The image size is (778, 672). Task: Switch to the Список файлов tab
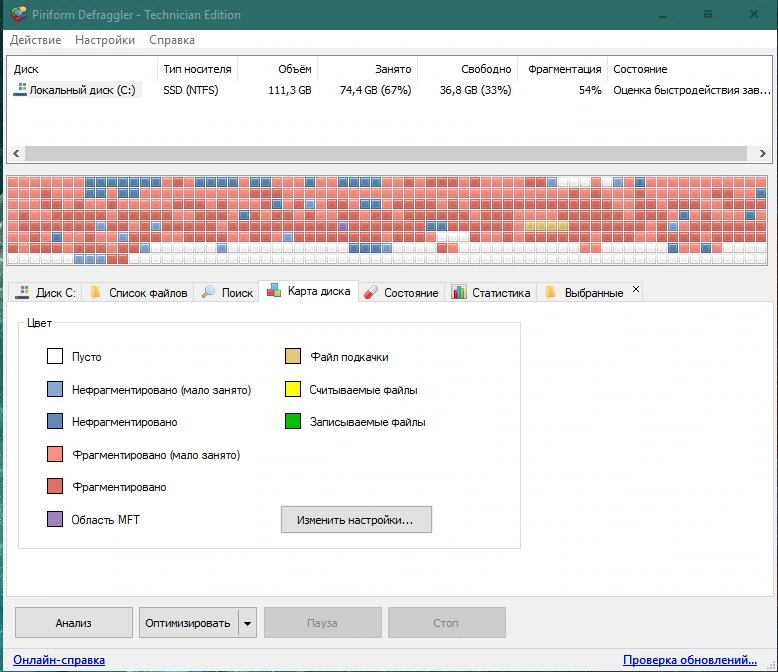(138, 292)
